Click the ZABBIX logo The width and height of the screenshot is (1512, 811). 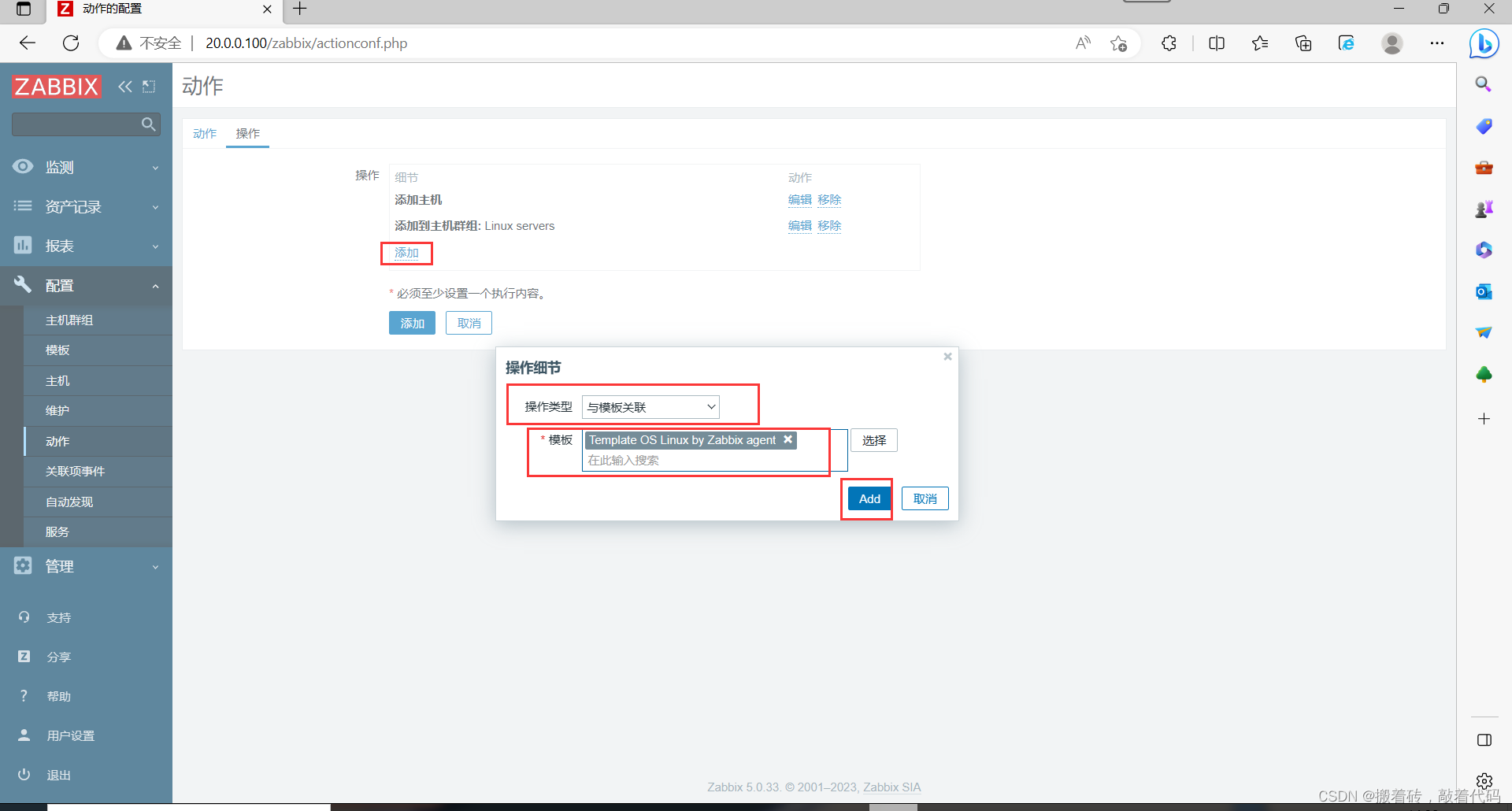tap(57, 87)
